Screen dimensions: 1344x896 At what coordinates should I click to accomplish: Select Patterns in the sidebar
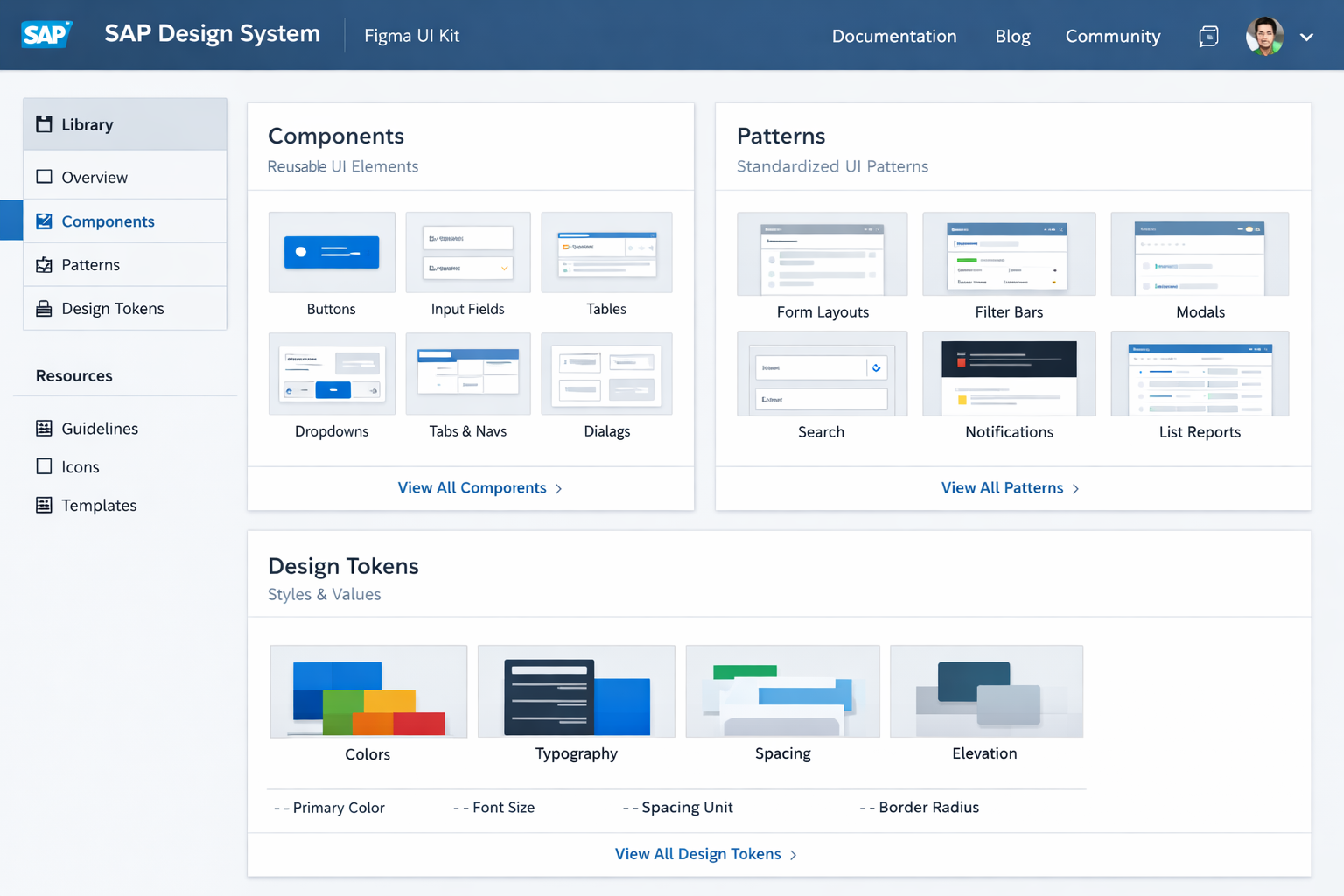tap(125, 265)
